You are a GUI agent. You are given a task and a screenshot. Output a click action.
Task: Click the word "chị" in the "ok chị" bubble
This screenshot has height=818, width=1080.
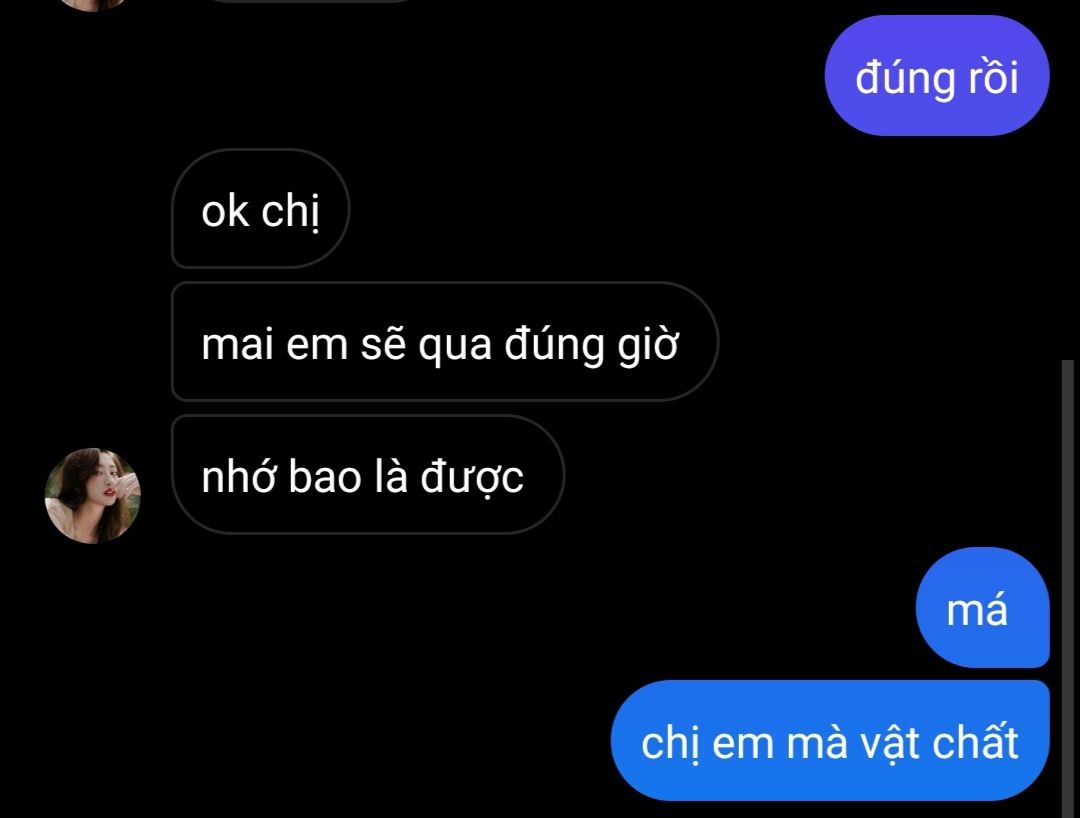pos(290,211)
